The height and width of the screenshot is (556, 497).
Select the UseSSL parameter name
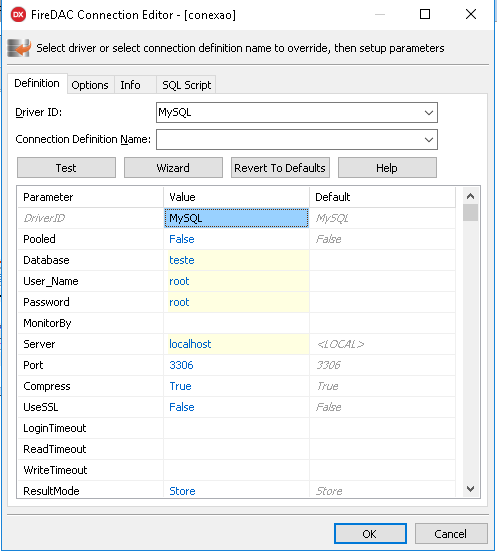(x=40, y=407)
